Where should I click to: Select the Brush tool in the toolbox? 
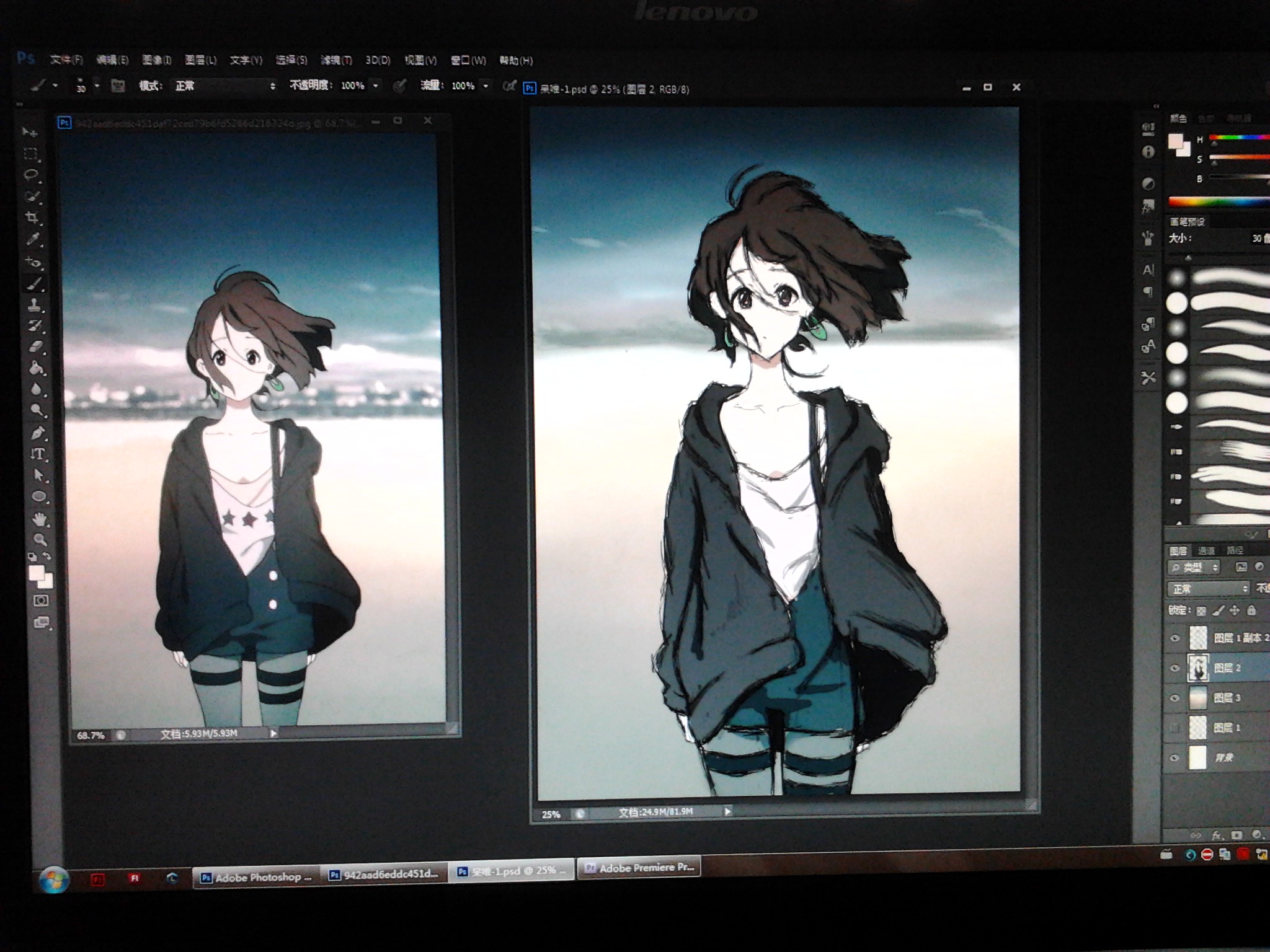tap(34, 283)
